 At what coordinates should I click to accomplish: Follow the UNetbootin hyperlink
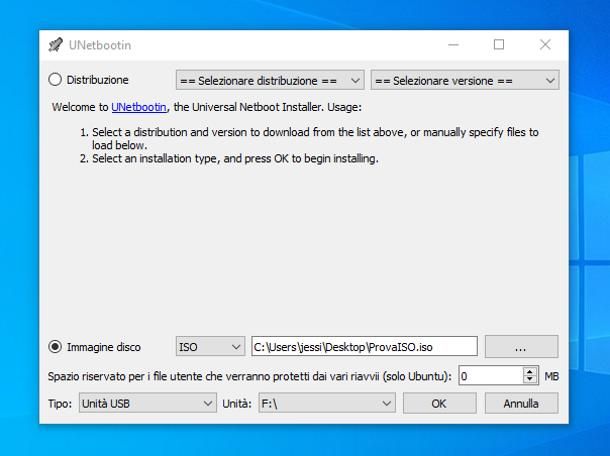click(x=139, y=107)
